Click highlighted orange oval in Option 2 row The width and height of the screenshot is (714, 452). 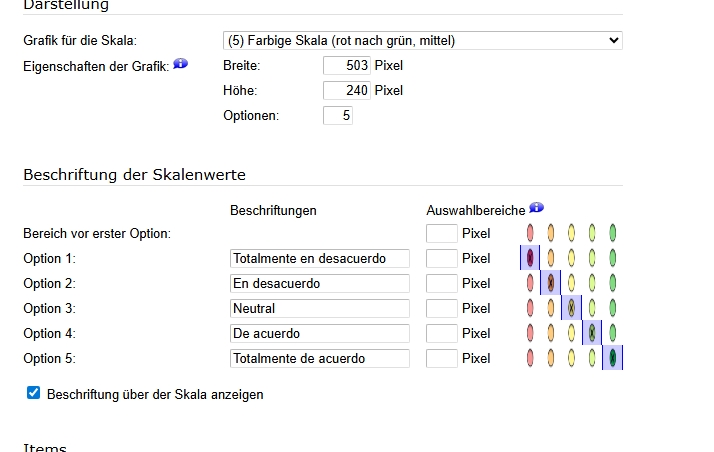coord(551,283)
